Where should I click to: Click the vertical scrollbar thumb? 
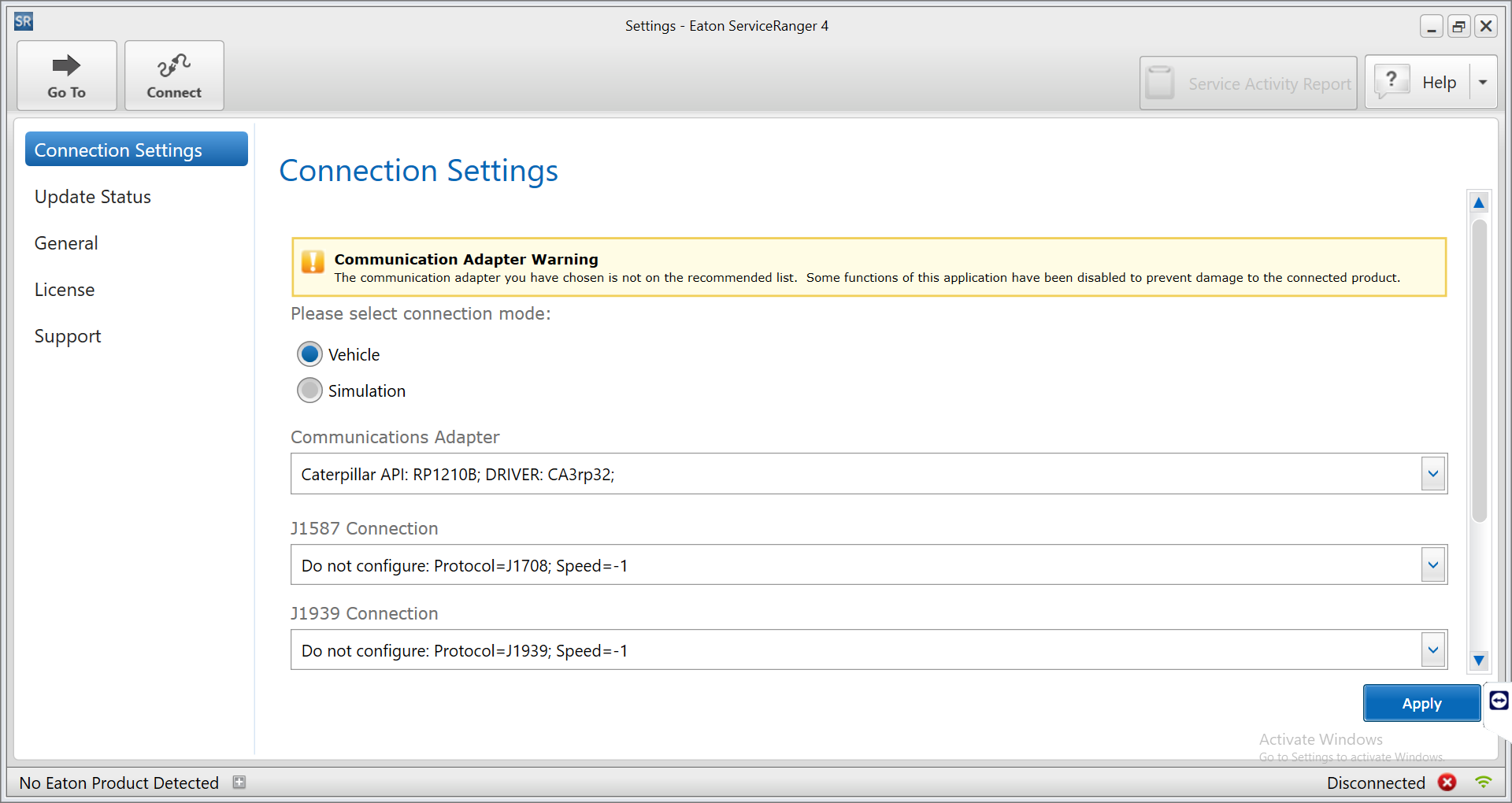[x=1479, y=370]
